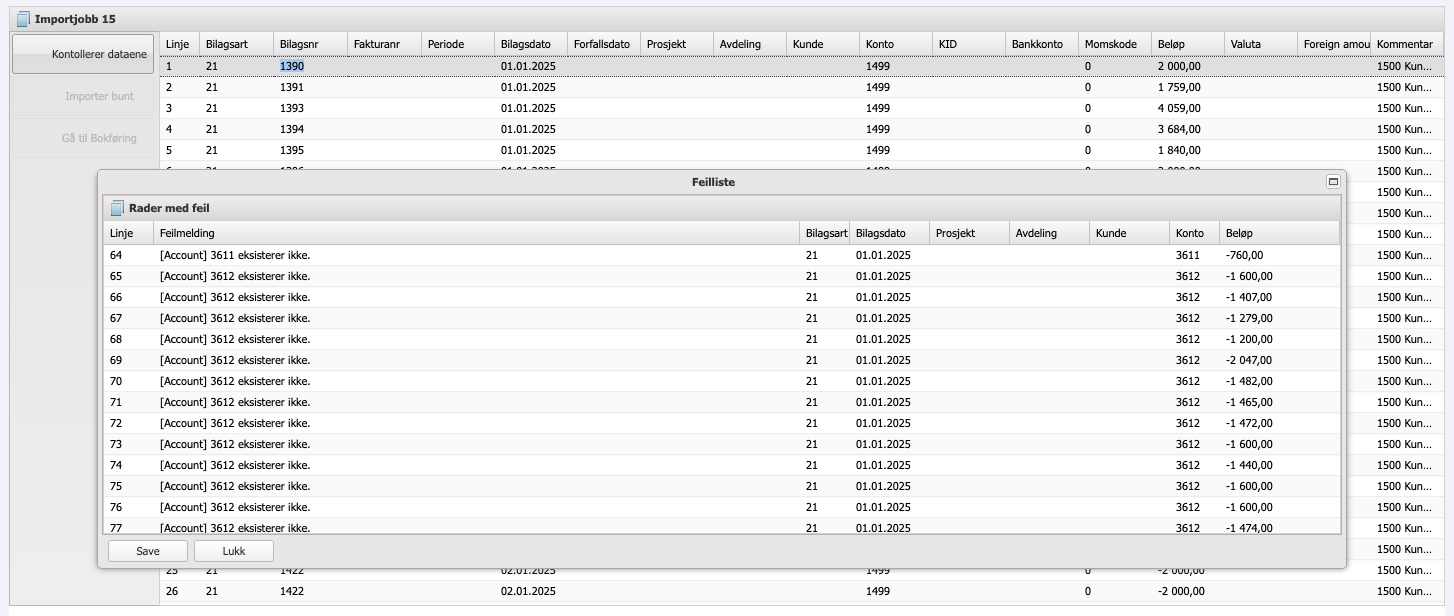1454x616 pixels.
Task: Click the Forfallsdato column header
Action: click(602, 44)
